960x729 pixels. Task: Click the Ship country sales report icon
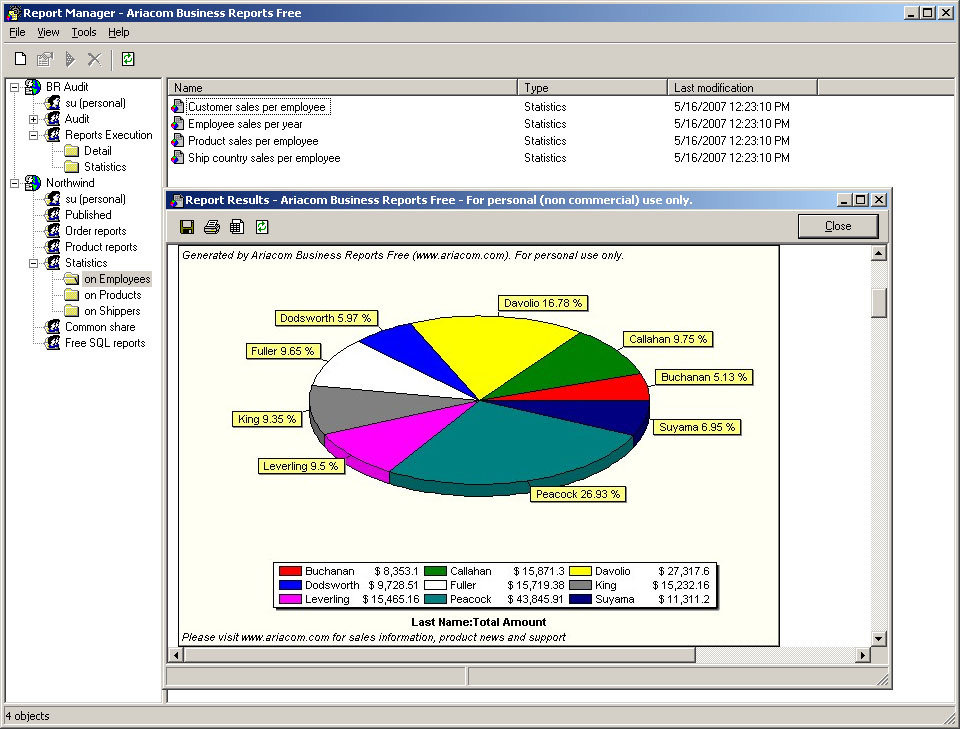[178, 158]
